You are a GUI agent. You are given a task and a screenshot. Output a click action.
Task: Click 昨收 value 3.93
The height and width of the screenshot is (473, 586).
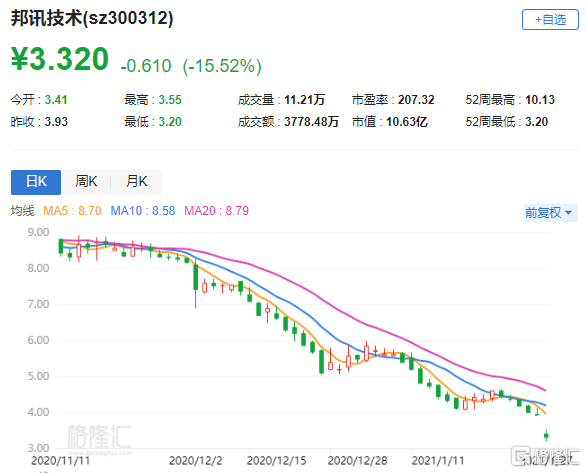pos(56,122)
